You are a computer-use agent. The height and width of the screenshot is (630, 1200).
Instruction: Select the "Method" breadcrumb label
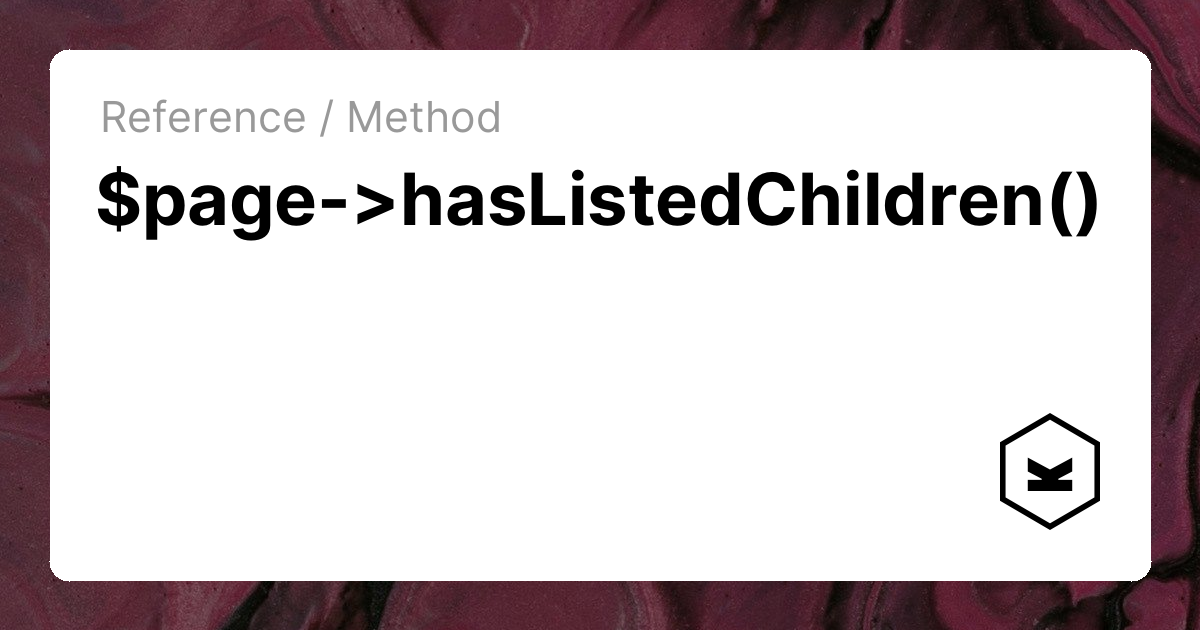pos(424,118)
